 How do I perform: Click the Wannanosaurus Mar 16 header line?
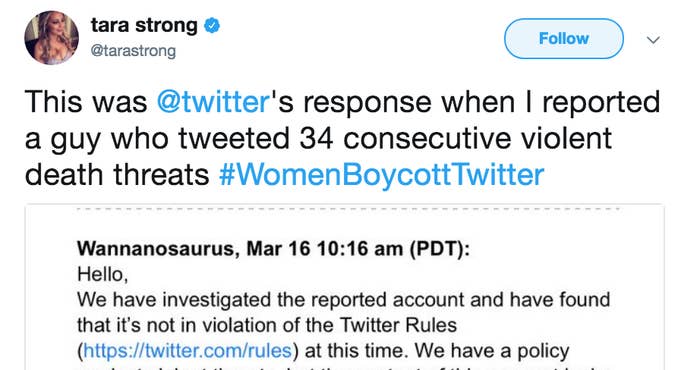(273, 249)
